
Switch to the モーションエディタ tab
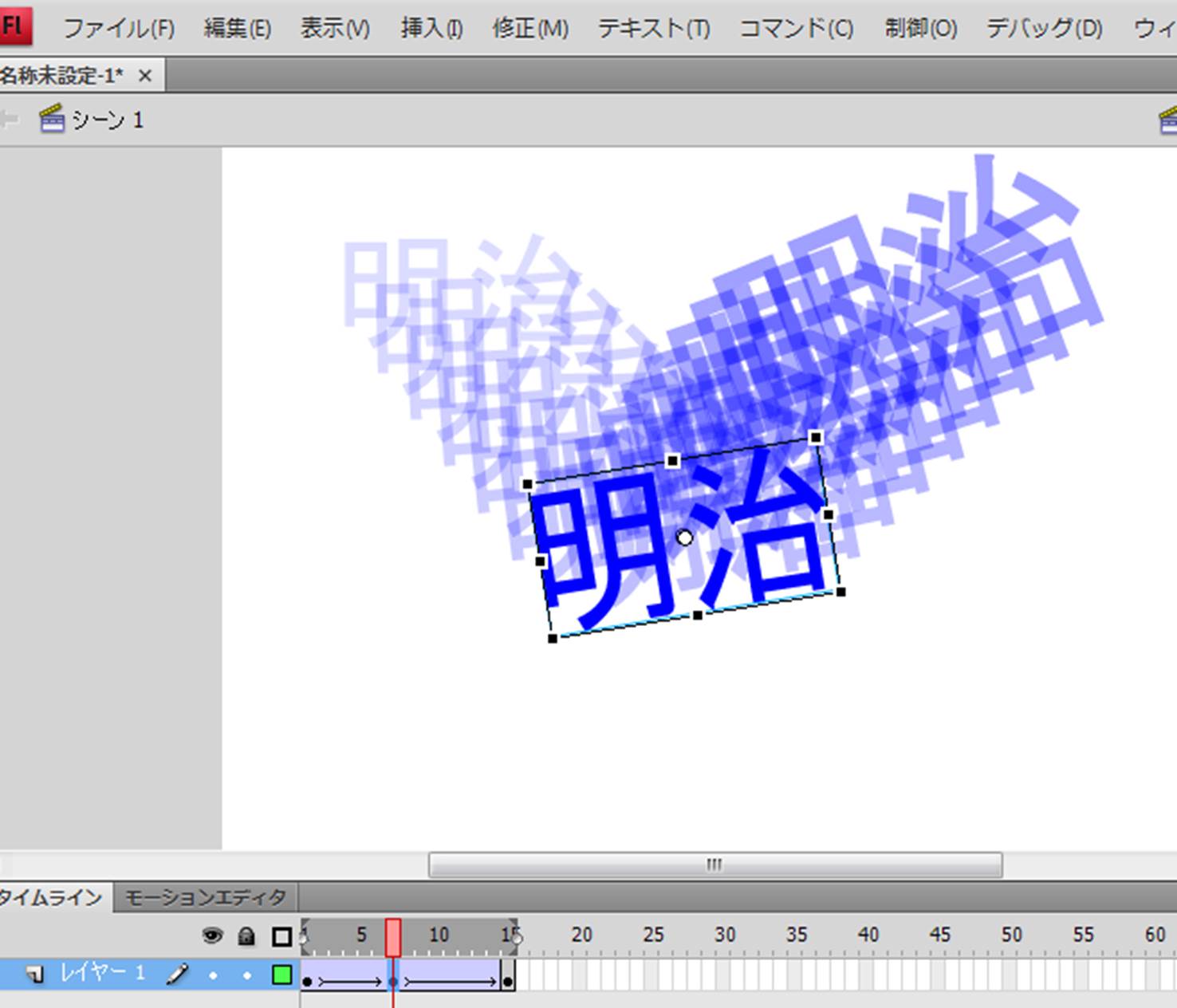click(x=206, y=898)
